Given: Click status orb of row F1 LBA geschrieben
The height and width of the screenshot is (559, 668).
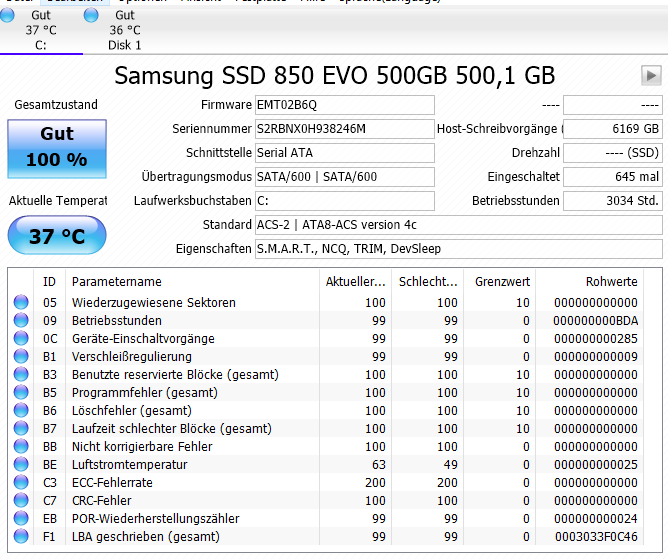Looking at the screenshot, I should click(21, 536).
